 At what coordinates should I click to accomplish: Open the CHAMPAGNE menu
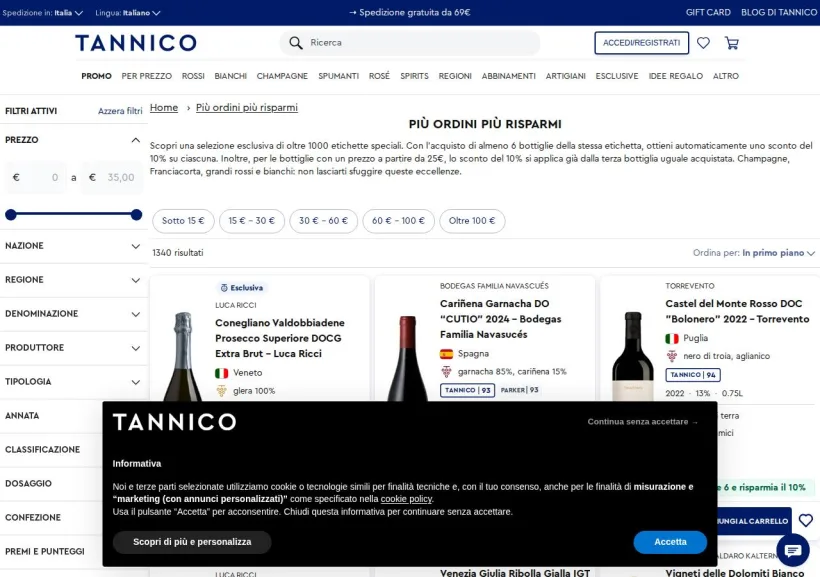click(x=282, y=76)
